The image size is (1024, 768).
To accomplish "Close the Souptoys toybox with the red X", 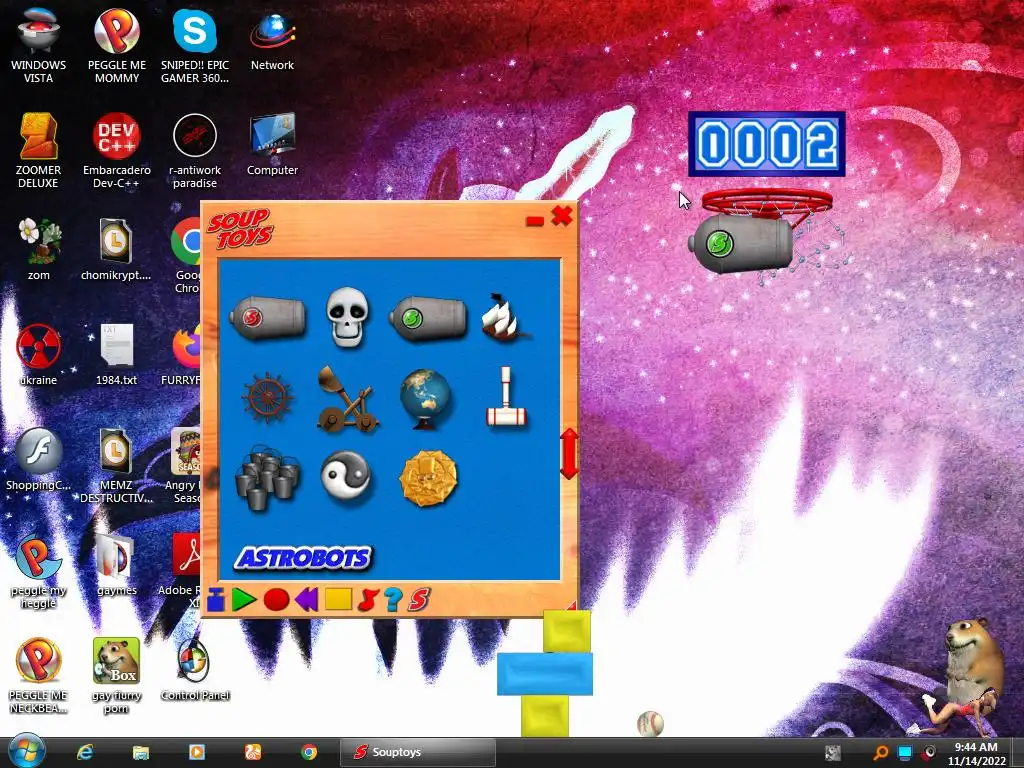I will click(x=562, y=216).
